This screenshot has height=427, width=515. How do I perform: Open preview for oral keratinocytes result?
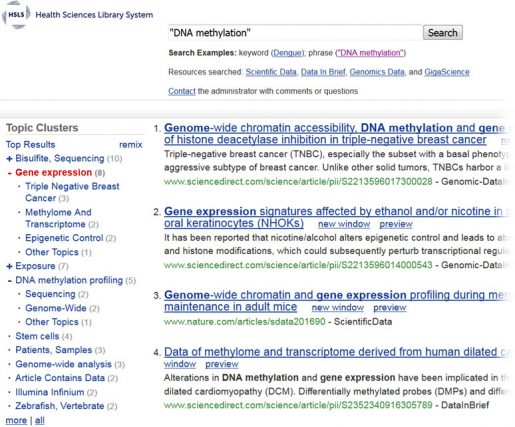pos(396,224)
